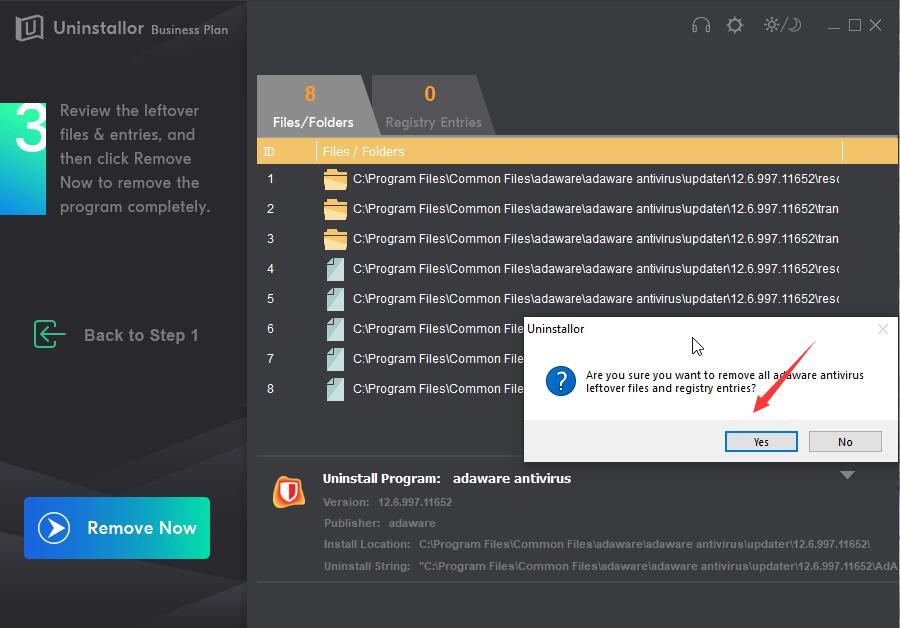Screen dimensions: 900x628
Task: Click Yes in the Uninstallor dialog
Action: coord(761,442)
